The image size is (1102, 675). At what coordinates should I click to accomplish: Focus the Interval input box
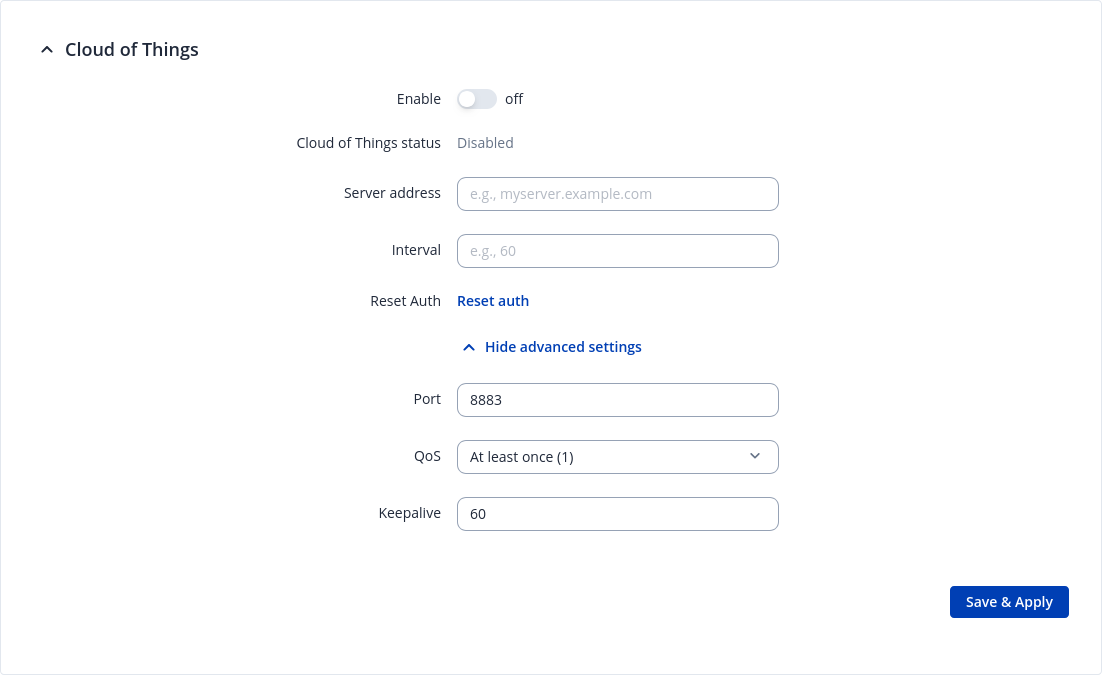pyautogui.click(x=617, y=251)
